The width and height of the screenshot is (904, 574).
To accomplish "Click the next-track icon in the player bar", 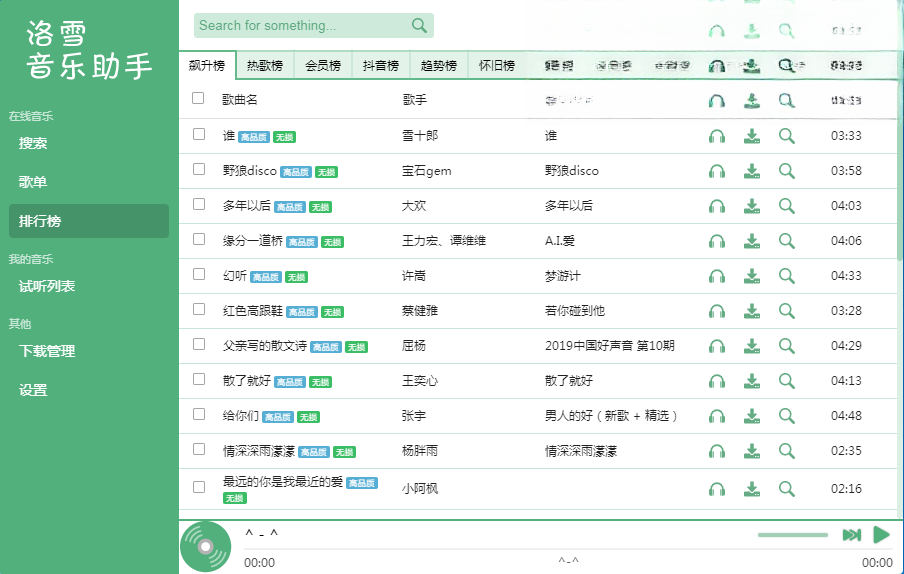I will [x=852, y=535].
